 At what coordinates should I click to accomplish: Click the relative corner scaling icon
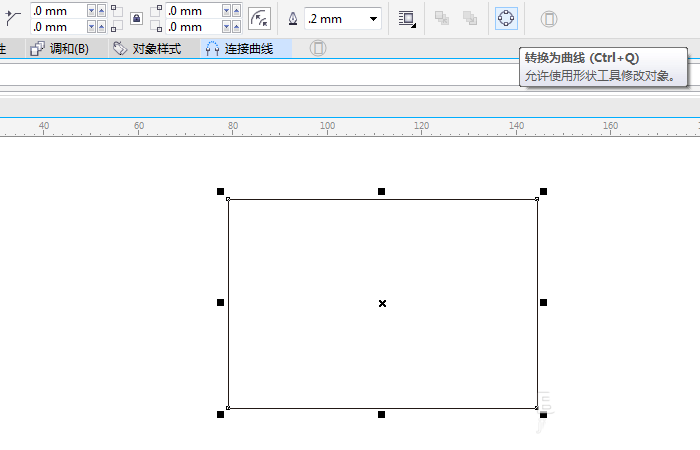click(259, 19)
